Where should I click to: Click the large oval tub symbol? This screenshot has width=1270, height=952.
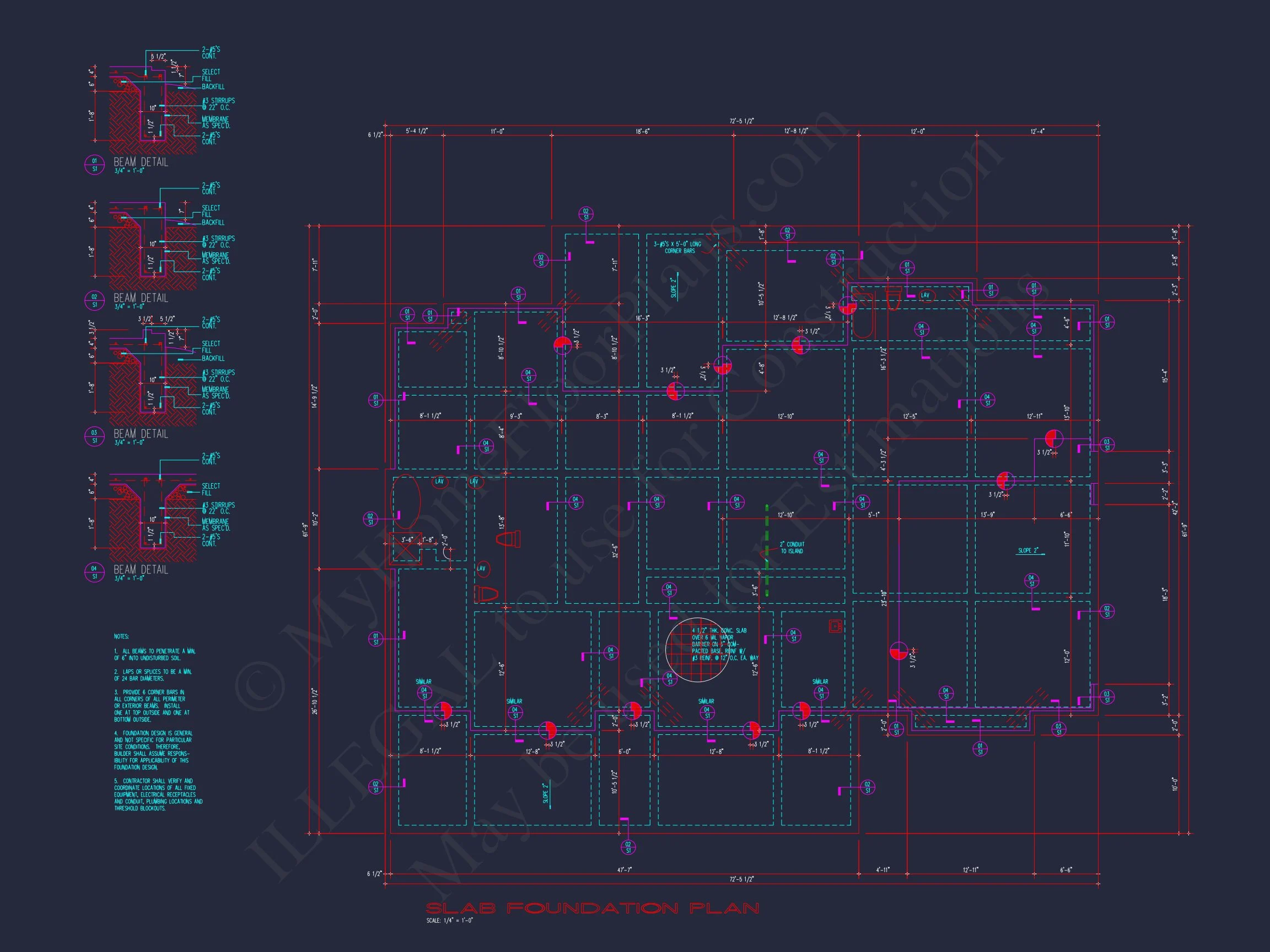pyautogui.click(x=405, y=502)
